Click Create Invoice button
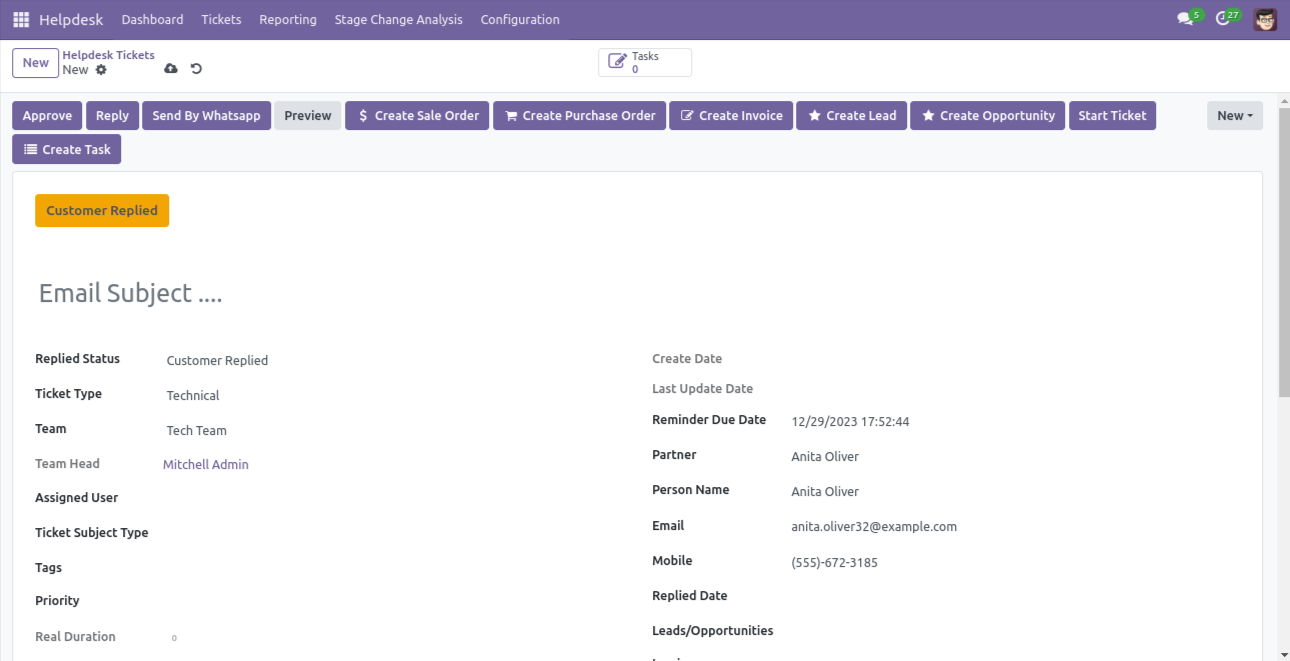Image resolution: width=1290 pixels, height=661 pixels. pos(732,116)
